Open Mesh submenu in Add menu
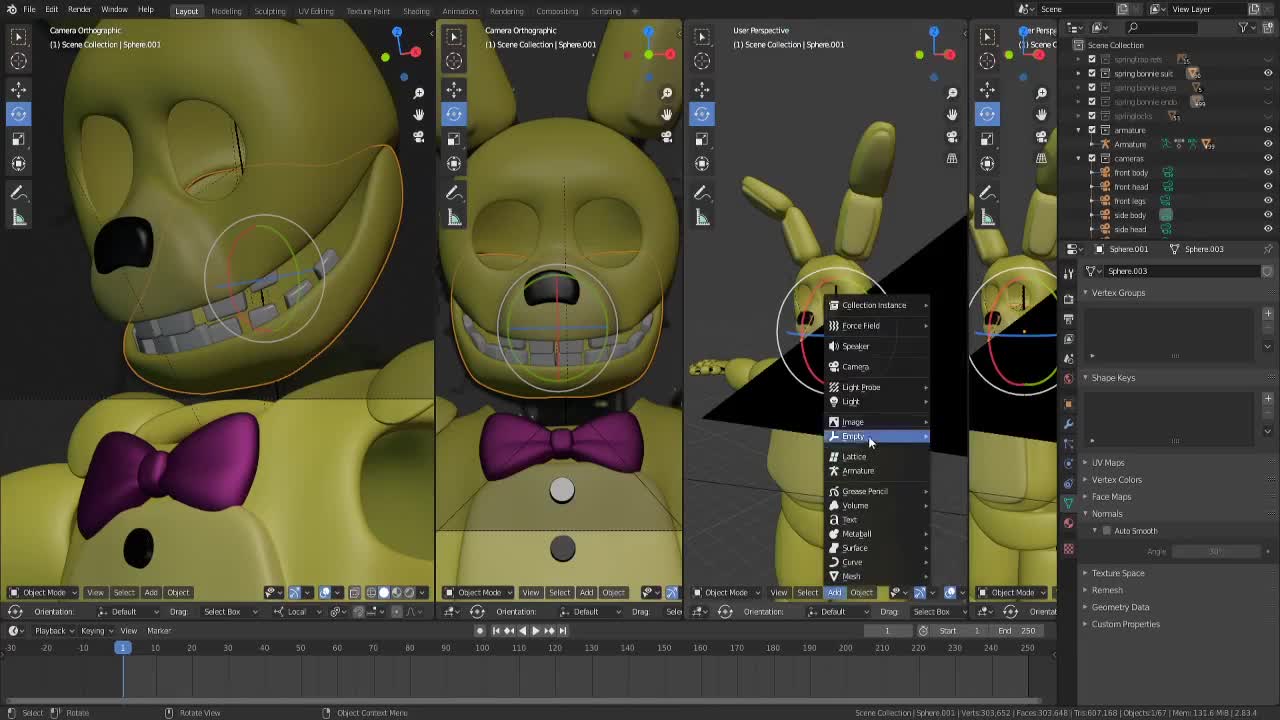The width and height of the screenshot is (1280, 720). pos(877,576)
